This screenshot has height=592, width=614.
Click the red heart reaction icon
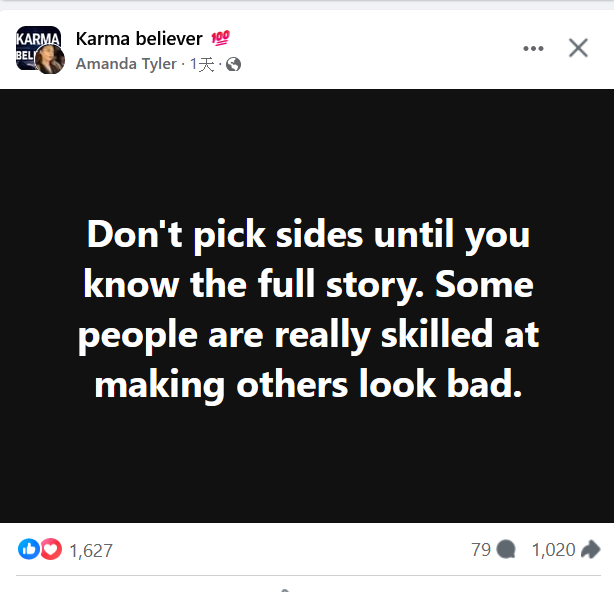(x=51, y=549)
